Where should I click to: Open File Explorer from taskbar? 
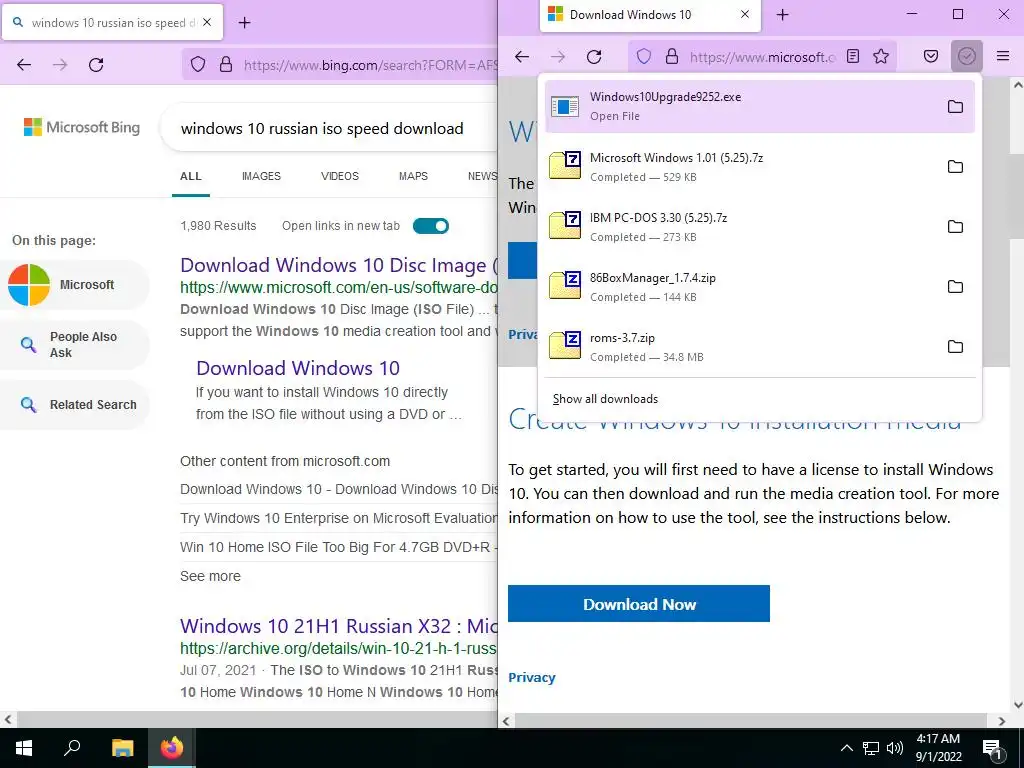coord(122,748)
